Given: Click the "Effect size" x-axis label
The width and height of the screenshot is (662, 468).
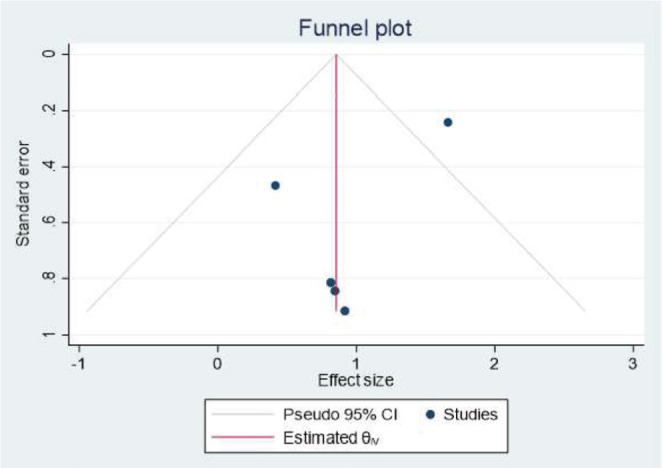Looking at the screenshot, I should (355, 380).
